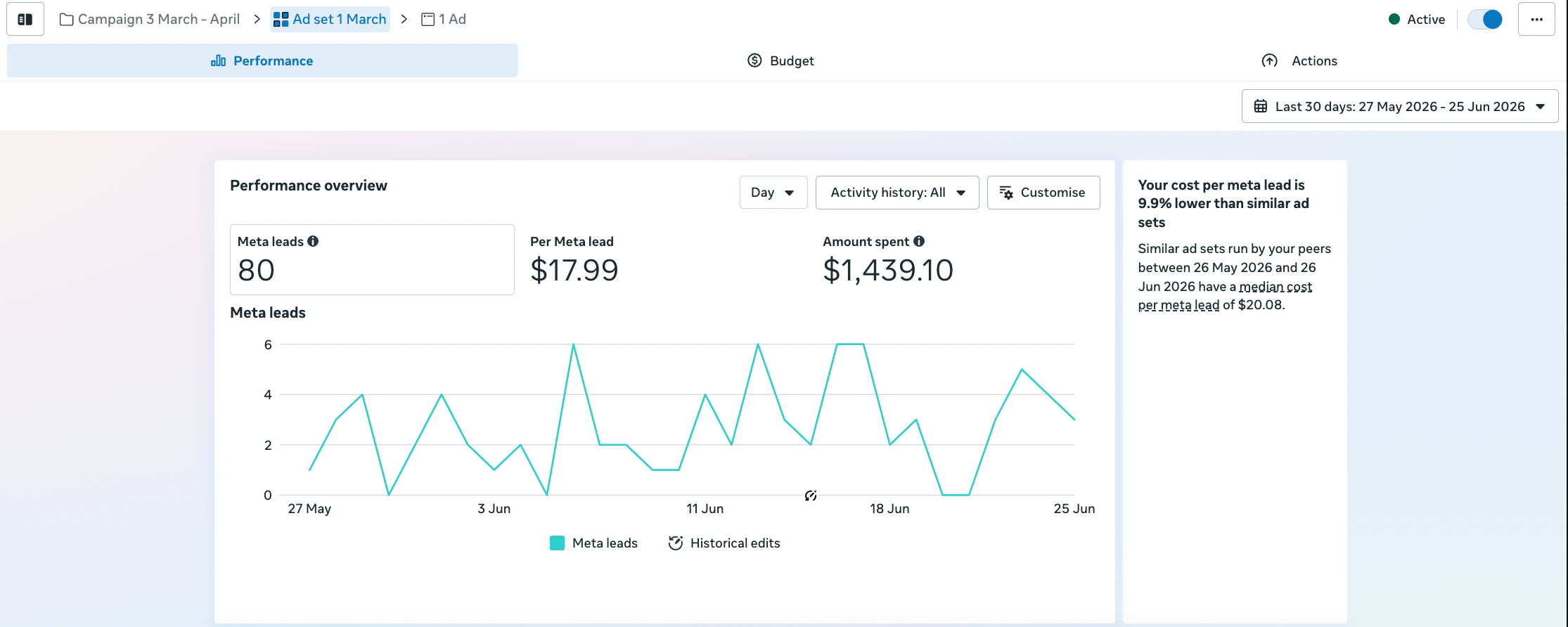Screen dimensions: 1568x627
Task: Toggle the side panel layout icon
Action: coord(25,19)
